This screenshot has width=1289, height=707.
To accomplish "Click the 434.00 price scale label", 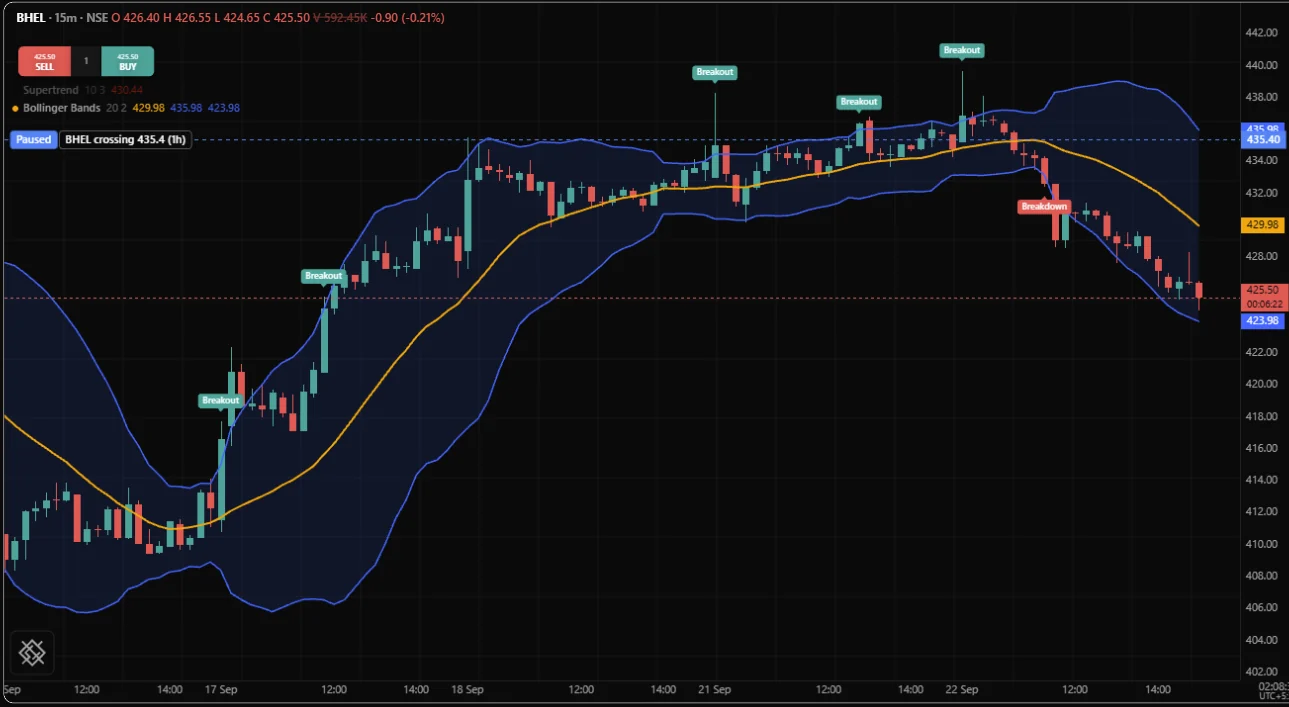I will (x=1262, y=160).
